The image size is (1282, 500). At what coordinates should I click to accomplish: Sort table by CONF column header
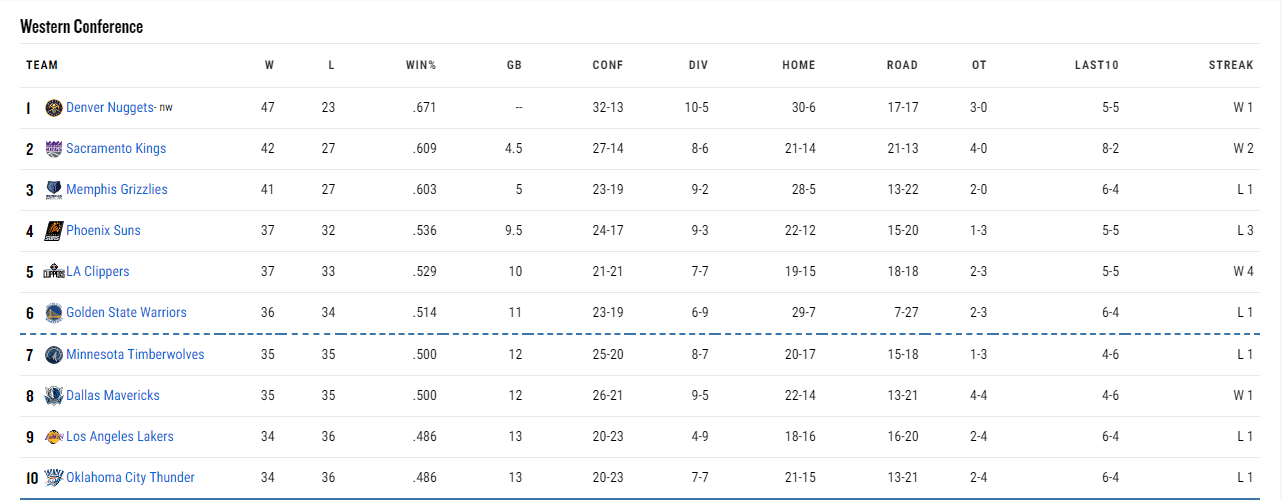point(608,65)
